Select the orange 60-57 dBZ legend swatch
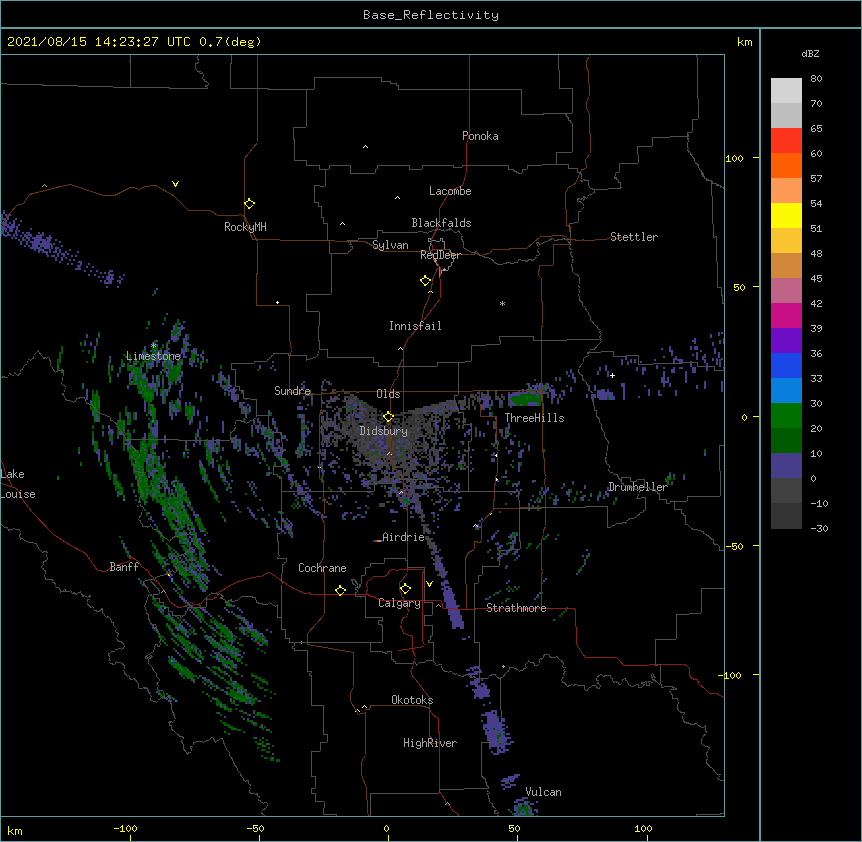Viewport: 862px width, 842px height. click(x=786, y=166)
